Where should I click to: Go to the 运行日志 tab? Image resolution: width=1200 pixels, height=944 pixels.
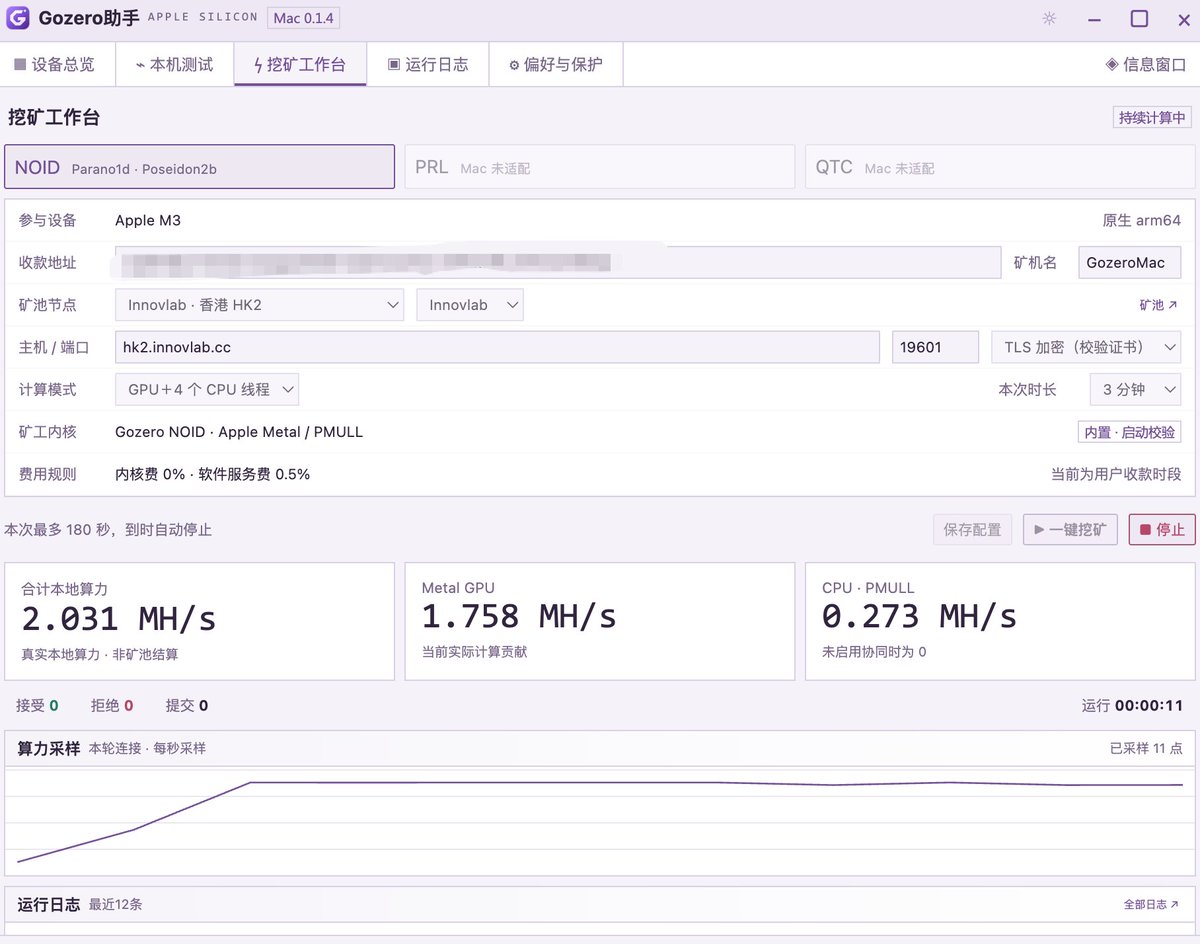point(428,65)
